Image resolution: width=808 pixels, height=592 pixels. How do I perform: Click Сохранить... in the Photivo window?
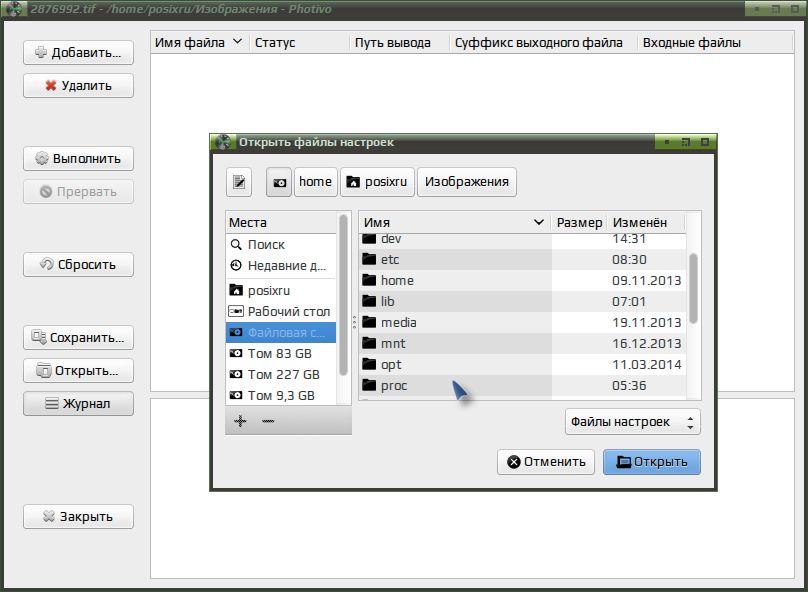click(78, 338)
